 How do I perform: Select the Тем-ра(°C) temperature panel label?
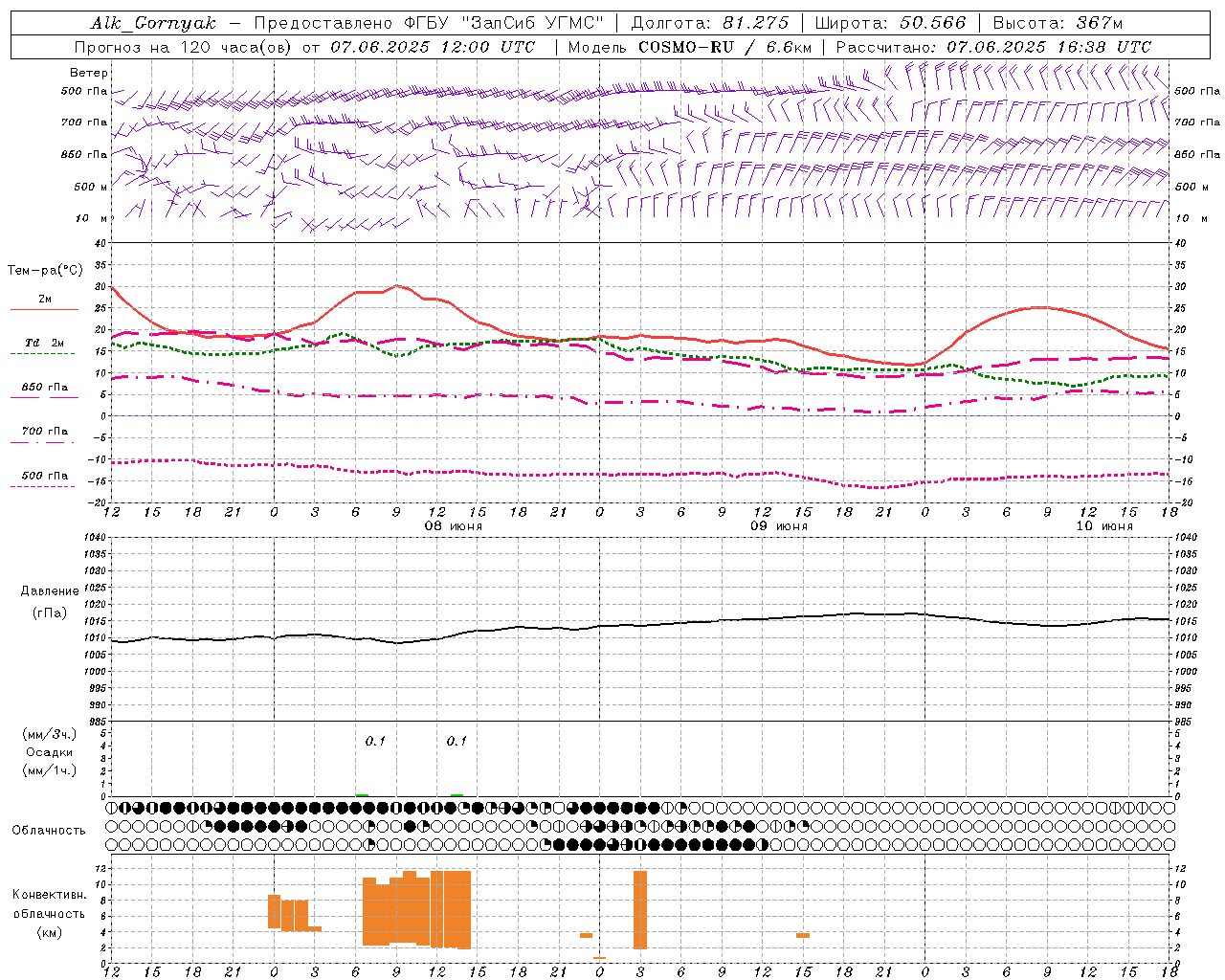(45, 271)
